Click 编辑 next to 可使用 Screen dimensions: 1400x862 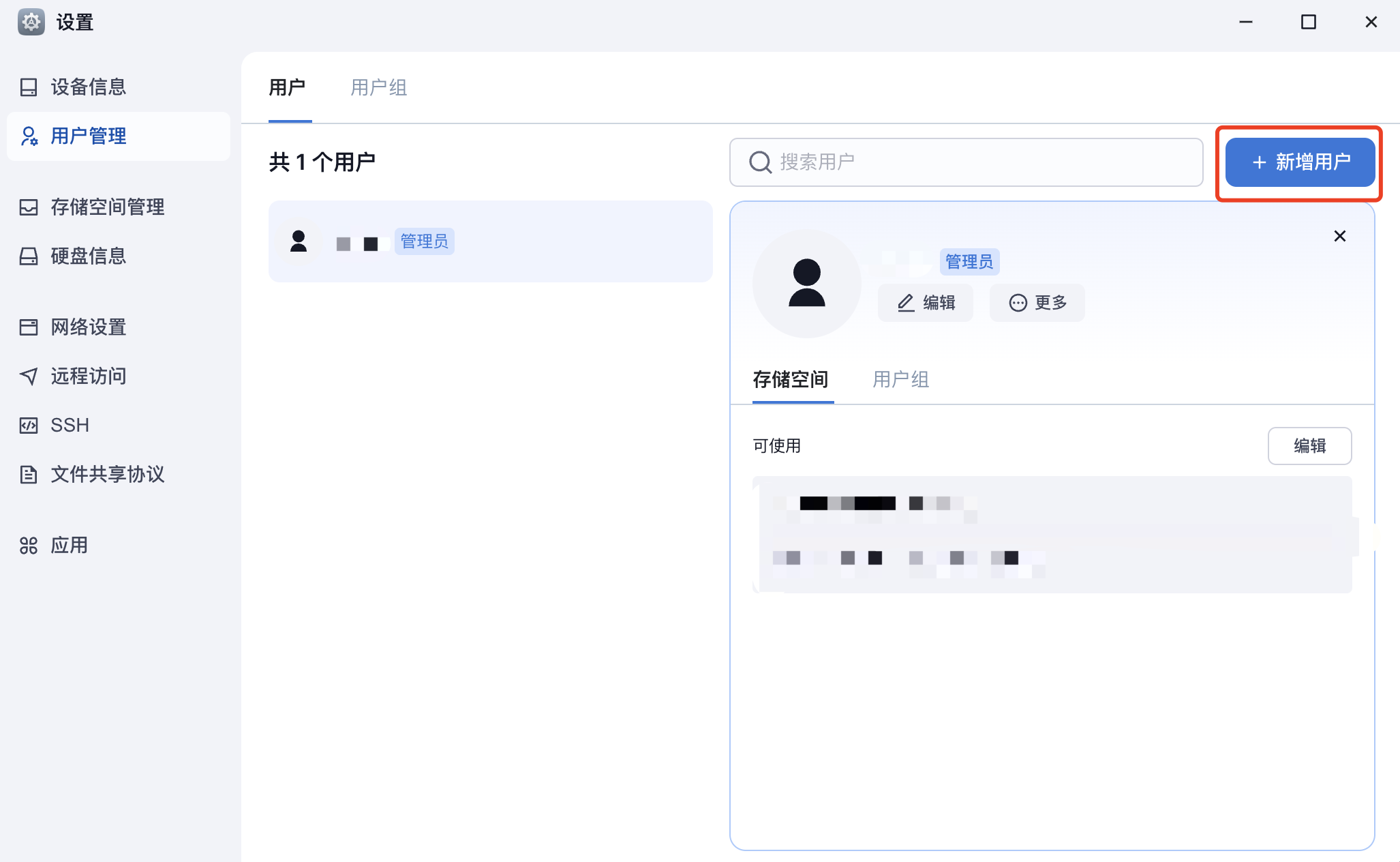pyautogui.click(x=1309, y=445)
